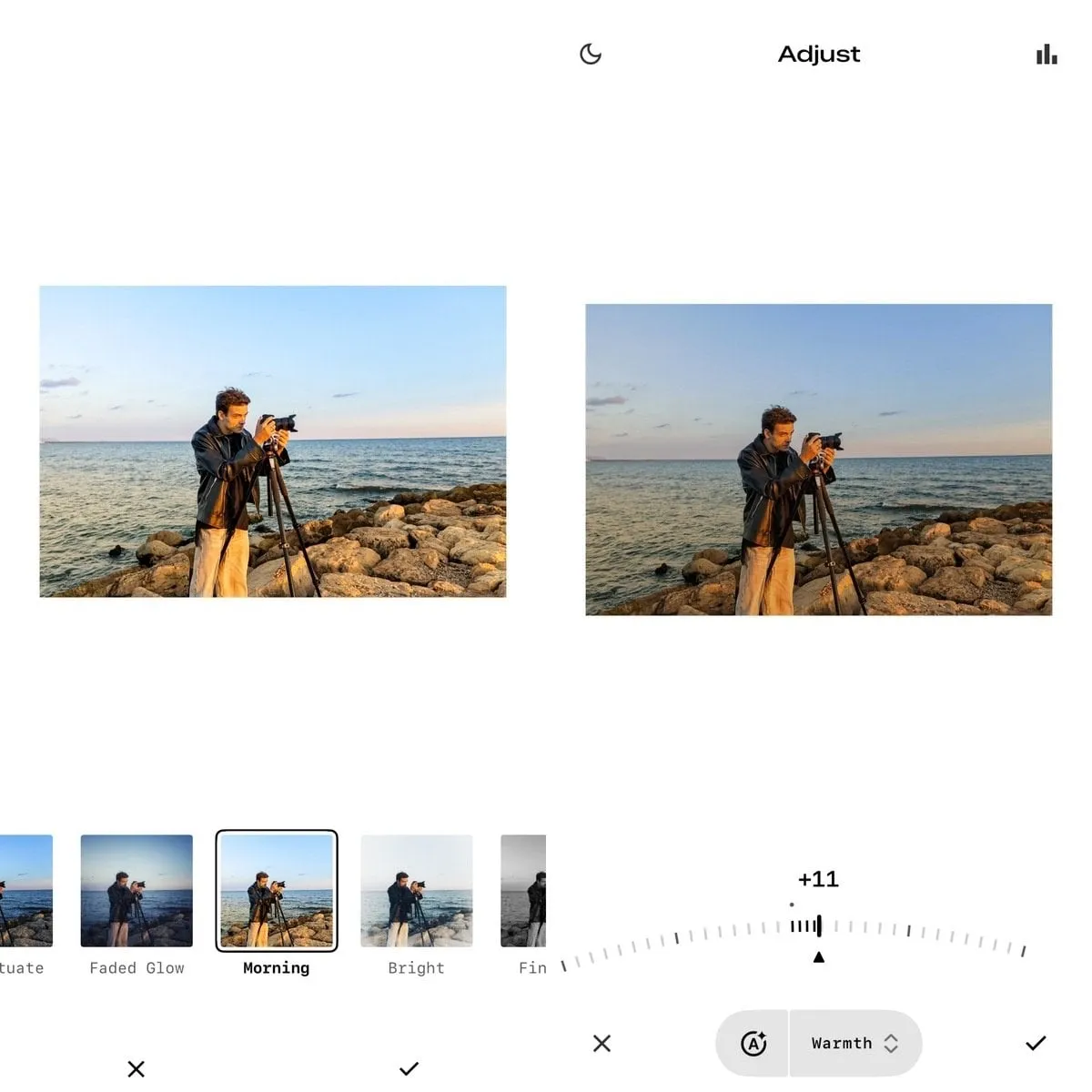
Task: Tap the original photo preview on the left
Action: tap(272, 440)
